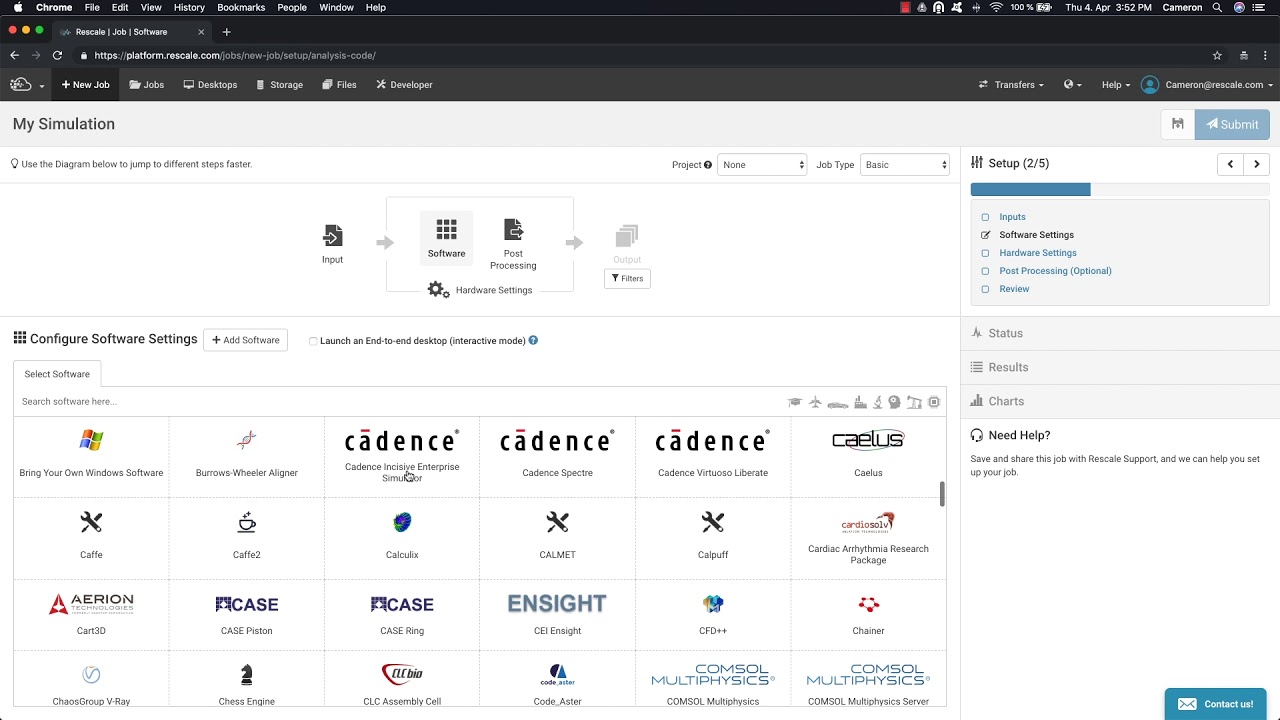Toggle Software Settings step checkbox
Screen dimensions: 1280x720
click(x=985, y=235)
